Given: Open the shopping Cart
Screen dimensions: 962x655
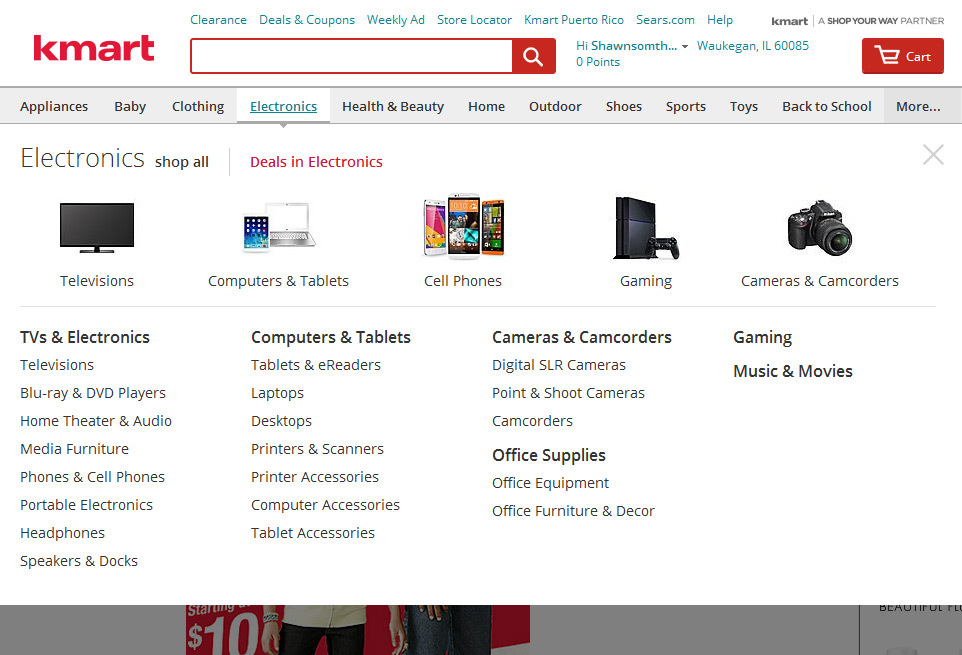Looking at the screenshot, I should point(902,56).
